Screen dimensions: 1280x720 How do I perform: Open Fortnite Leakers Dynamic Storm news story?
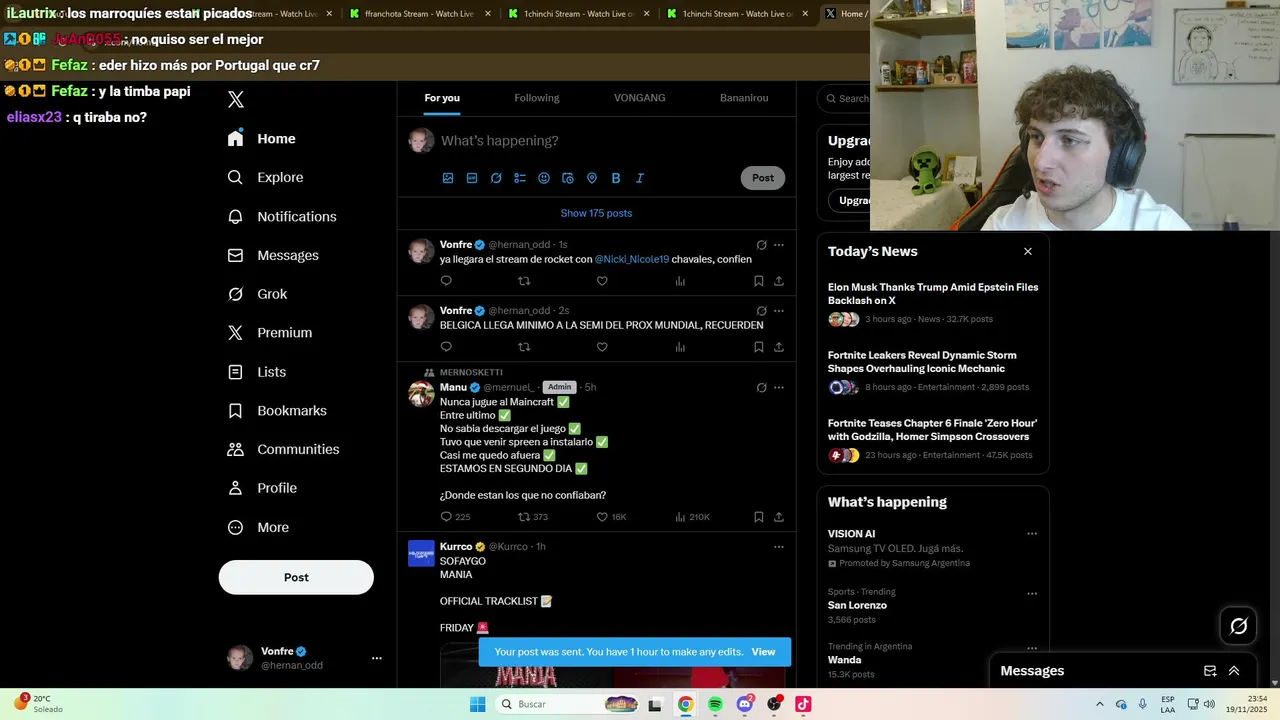(922, 362)
